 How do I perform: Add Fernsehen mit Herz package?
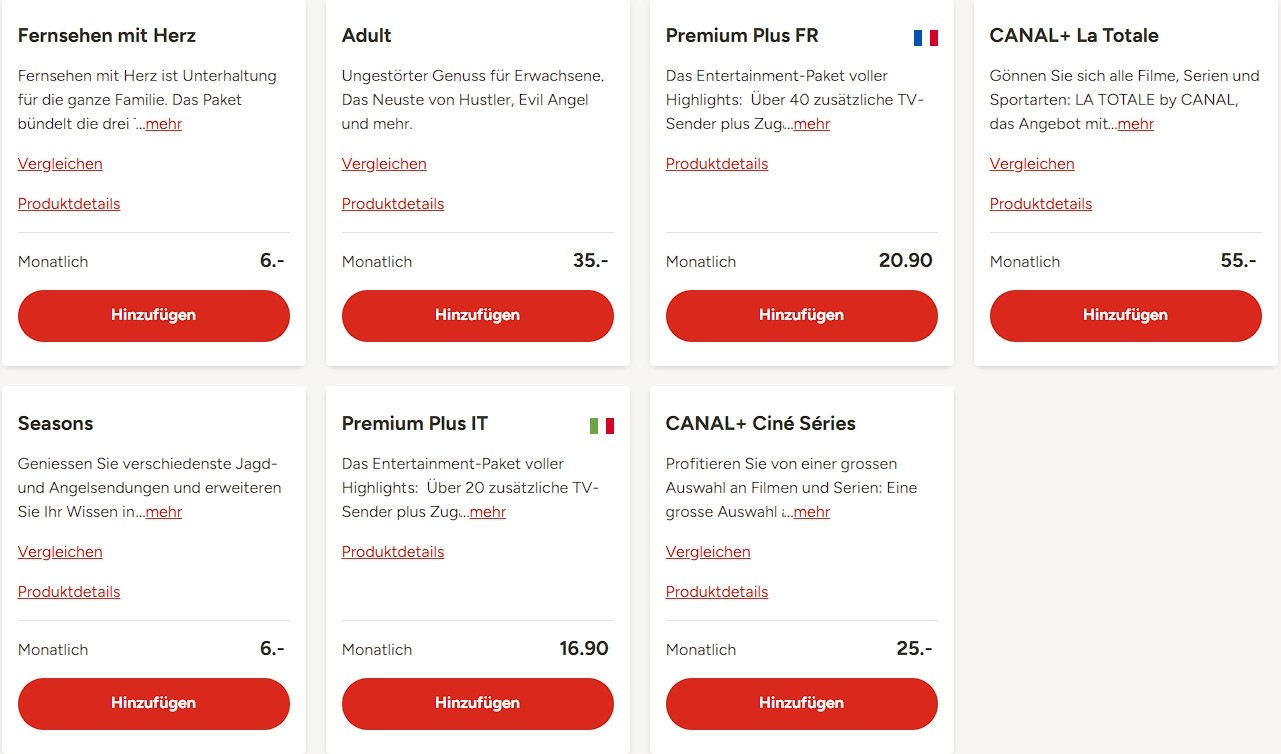pyautogui.click(x=153, y=315)
